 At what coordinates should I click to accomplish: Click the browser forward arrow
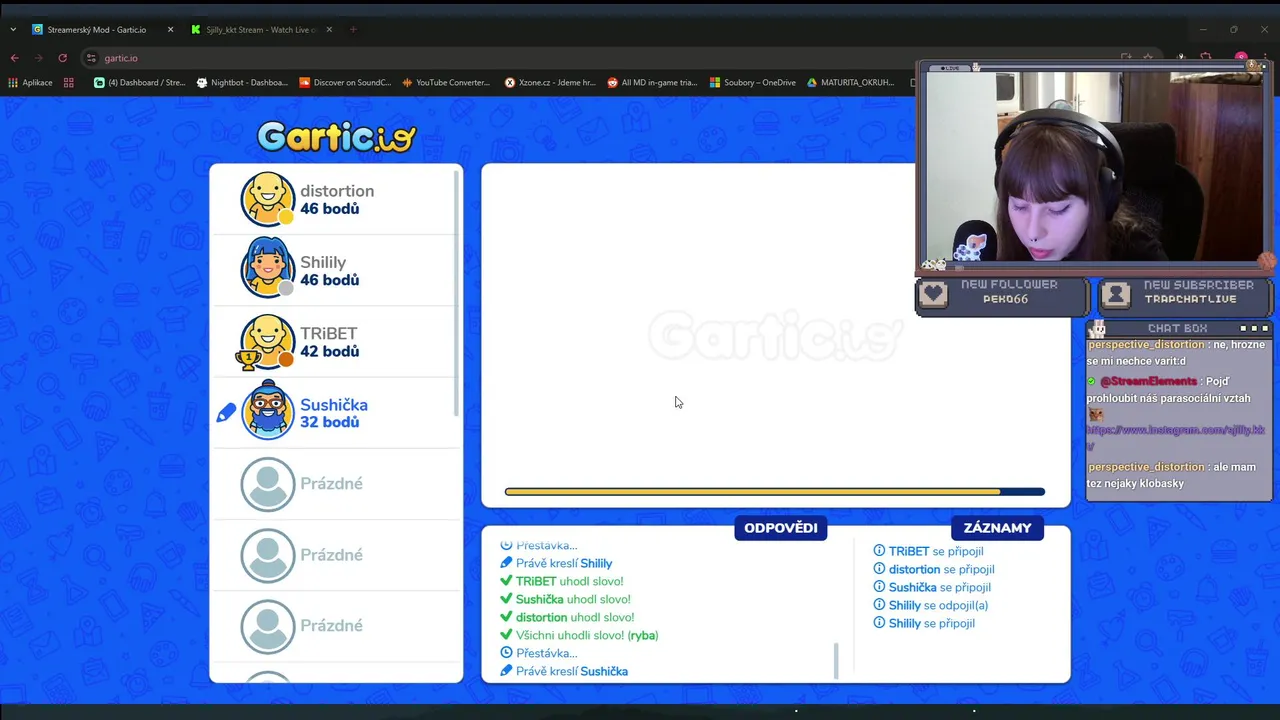(38, 58)
